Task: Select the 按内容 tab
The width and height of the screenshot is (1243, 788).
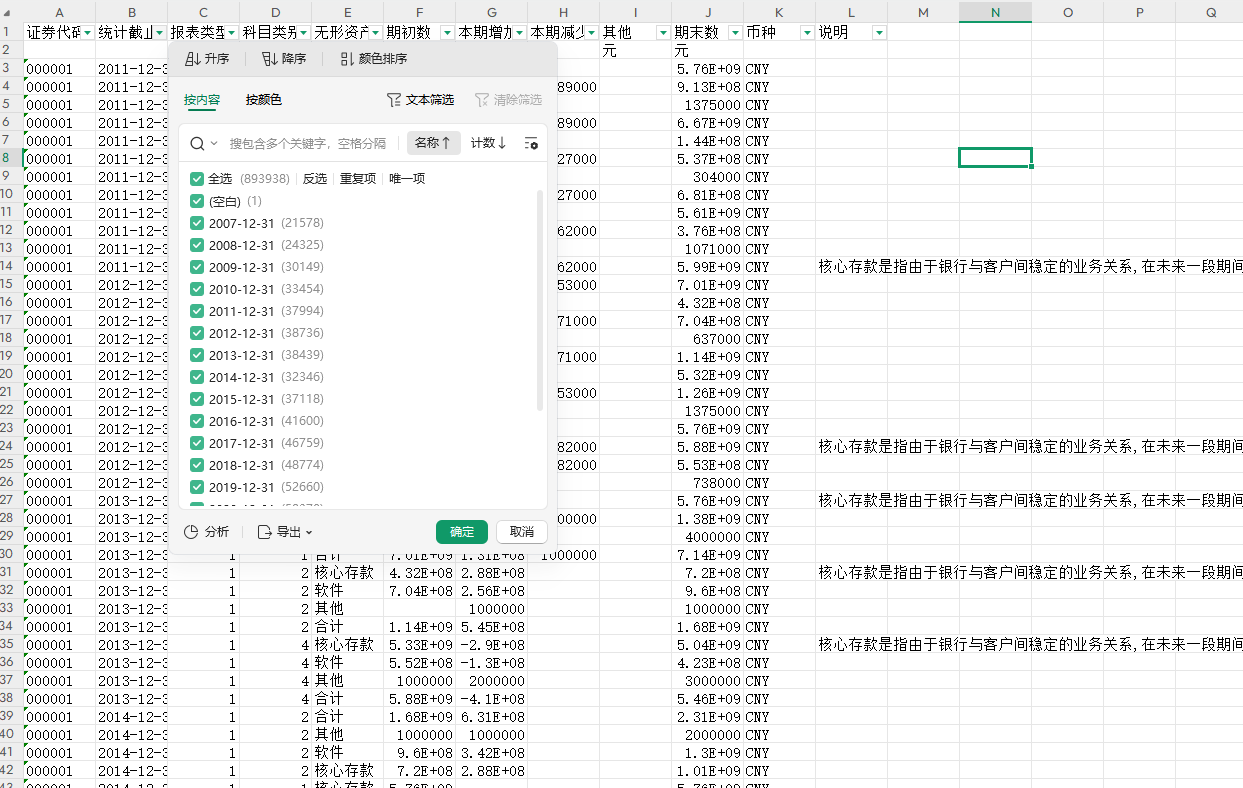Action: pos(201,101)
